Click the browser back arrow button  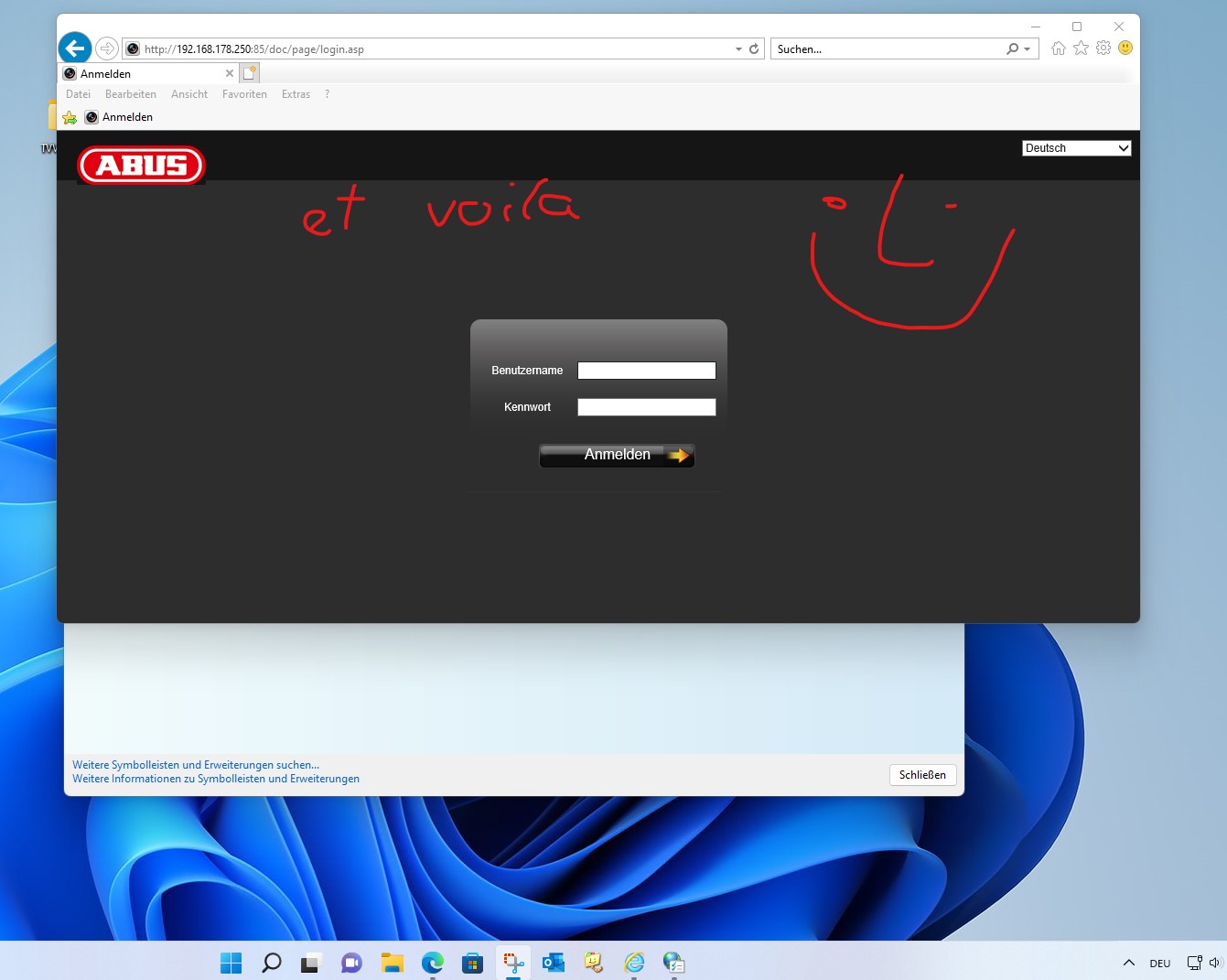(75, 48)
